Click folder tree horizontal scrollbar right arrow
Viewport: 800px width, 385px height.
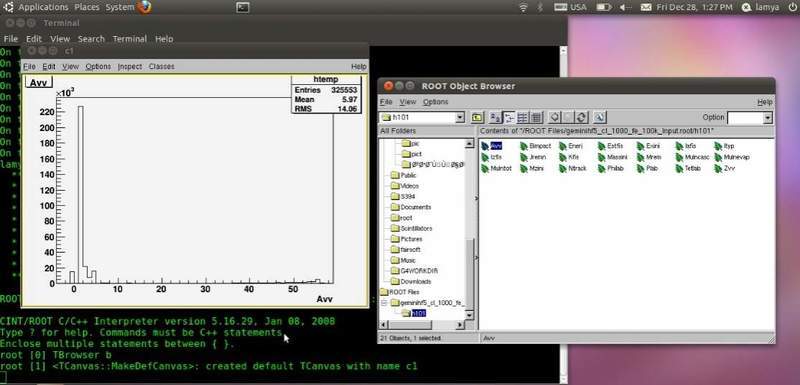coord(460,325)
